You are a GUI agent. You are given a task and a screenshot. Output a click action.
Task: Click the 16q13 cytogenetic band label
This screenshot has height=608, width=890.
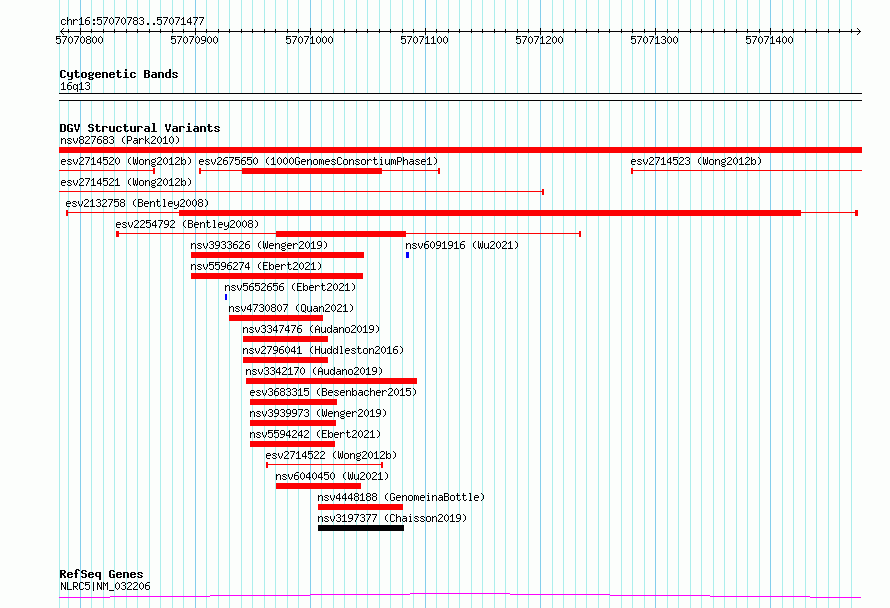pos(75,86)
